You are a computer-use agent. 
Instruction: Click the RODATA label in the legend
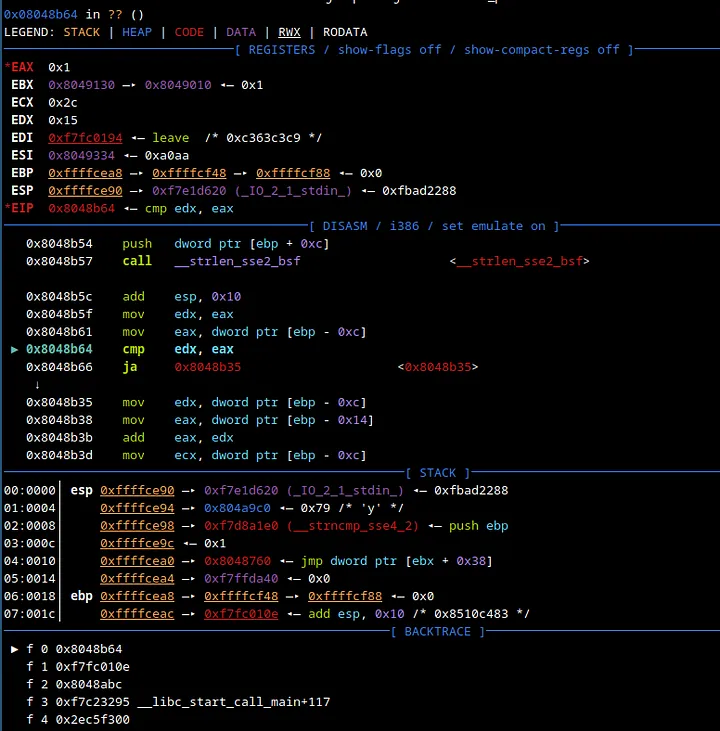click(345, 32)
